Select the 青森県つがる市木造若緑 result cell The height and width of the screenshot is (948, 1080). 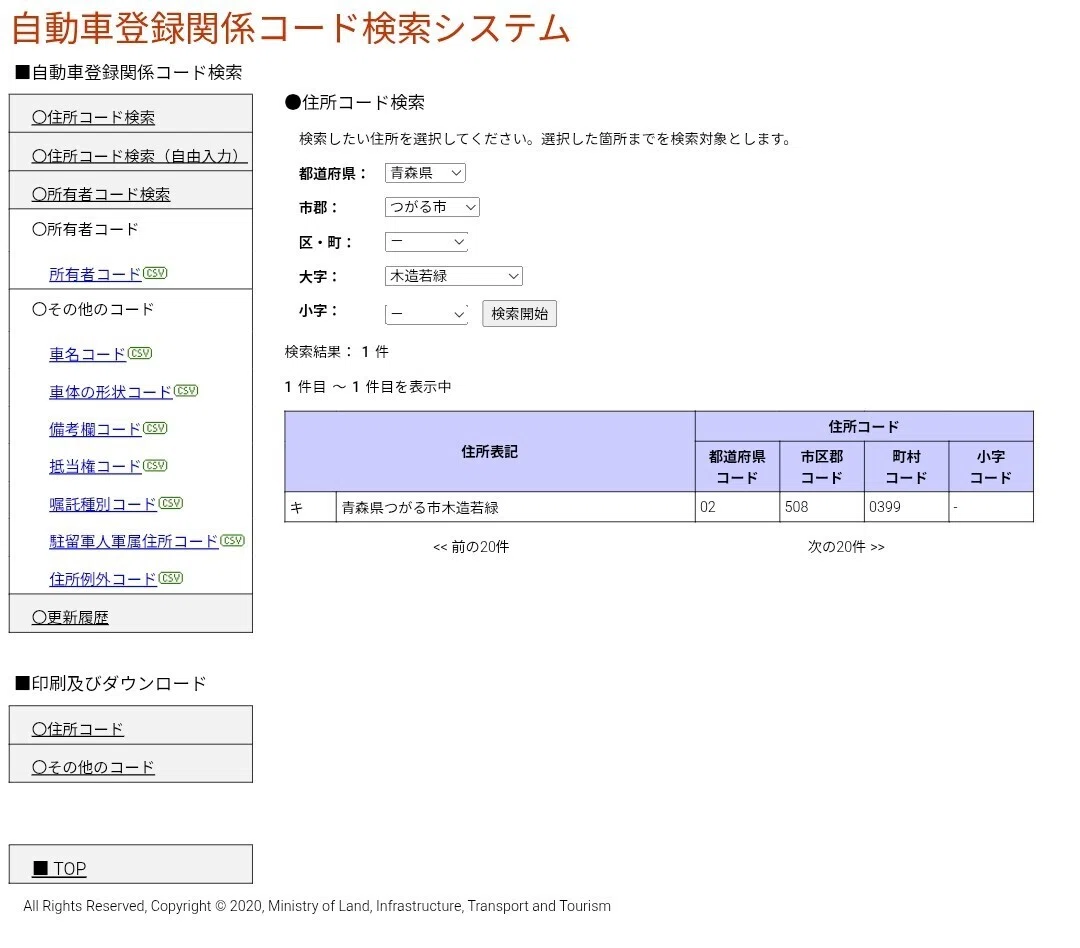(x=515, y=507)
